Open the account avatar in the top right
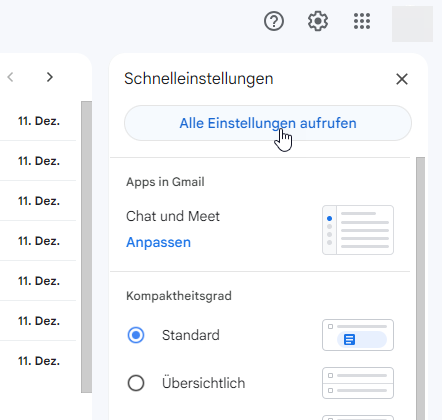This screenshot has width=442, height=420. click(x=412, y=24)
